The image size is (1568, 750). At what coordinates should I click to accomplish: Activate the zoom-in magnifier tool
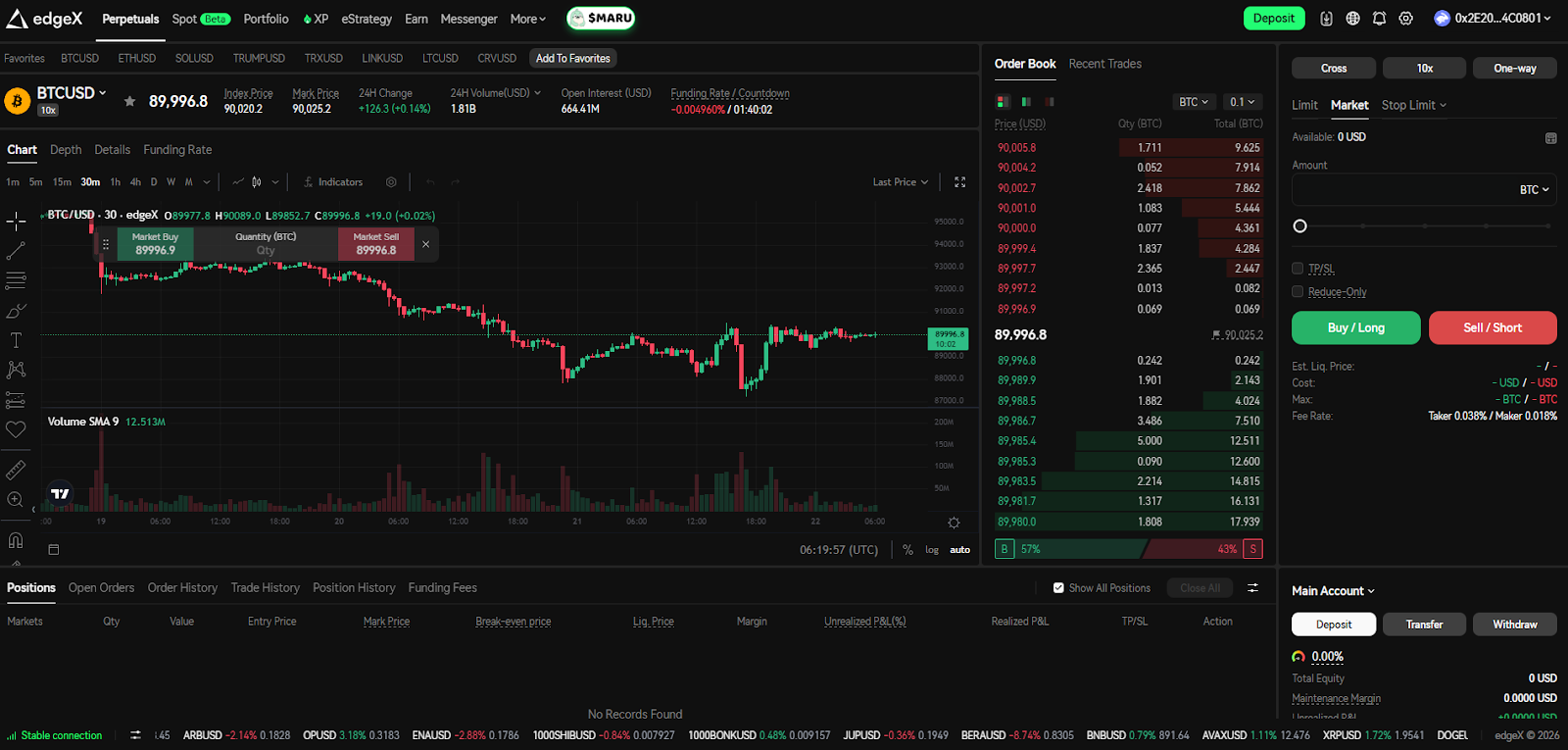coord(16,500)
